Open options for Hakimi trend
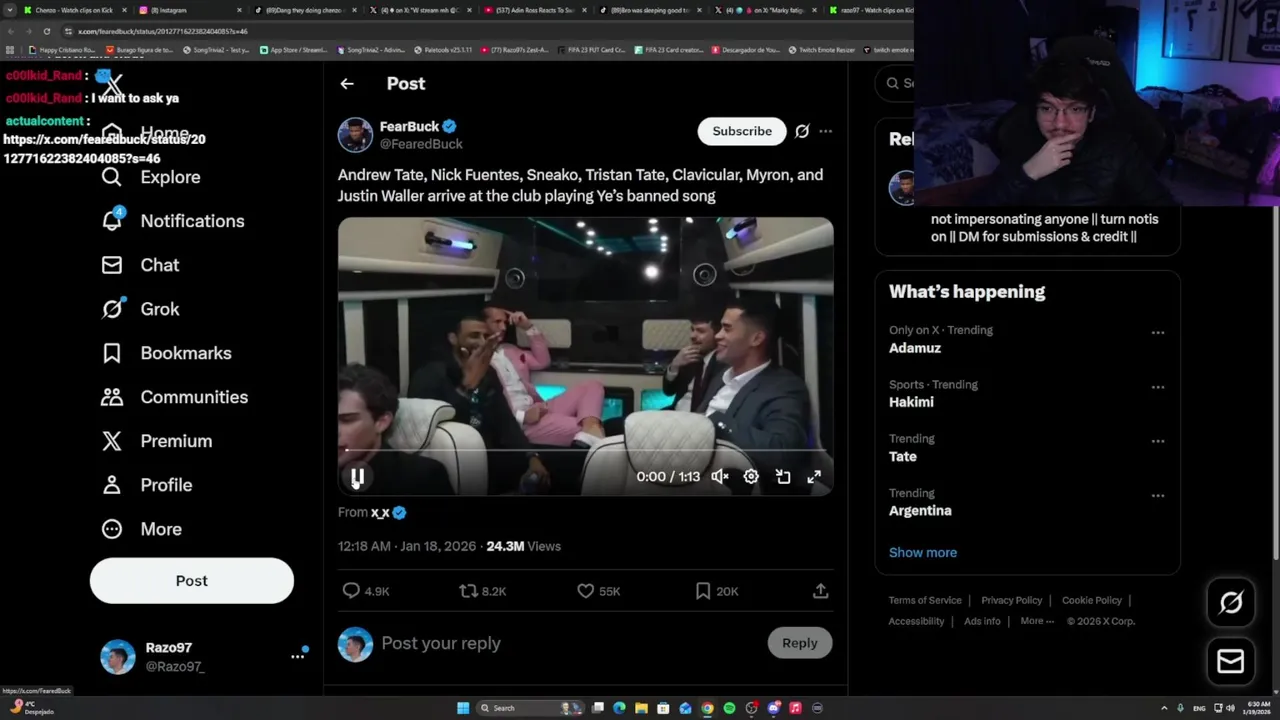Viewport: 1280px width, 720px height. tap(1158, 387)
